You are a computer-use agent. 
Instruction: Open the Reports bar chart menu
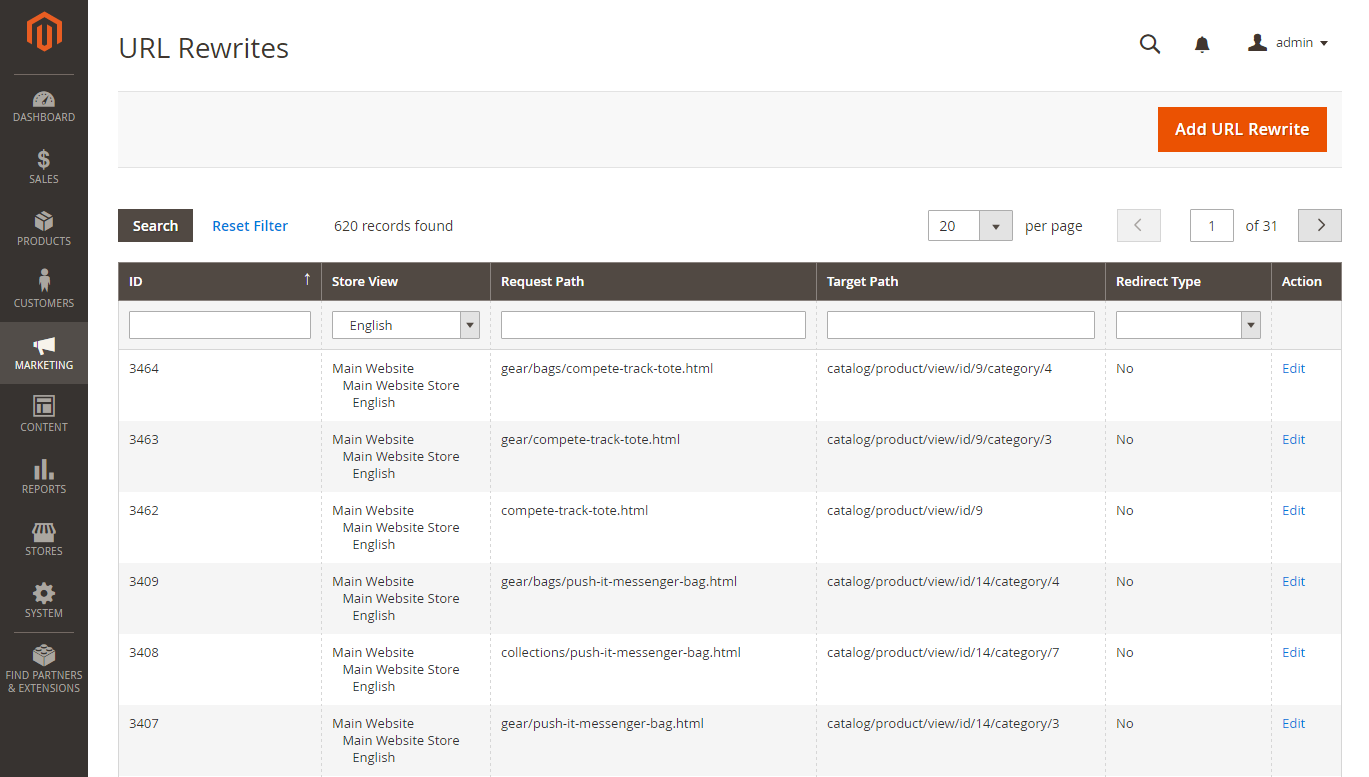(x=44, y=477)
